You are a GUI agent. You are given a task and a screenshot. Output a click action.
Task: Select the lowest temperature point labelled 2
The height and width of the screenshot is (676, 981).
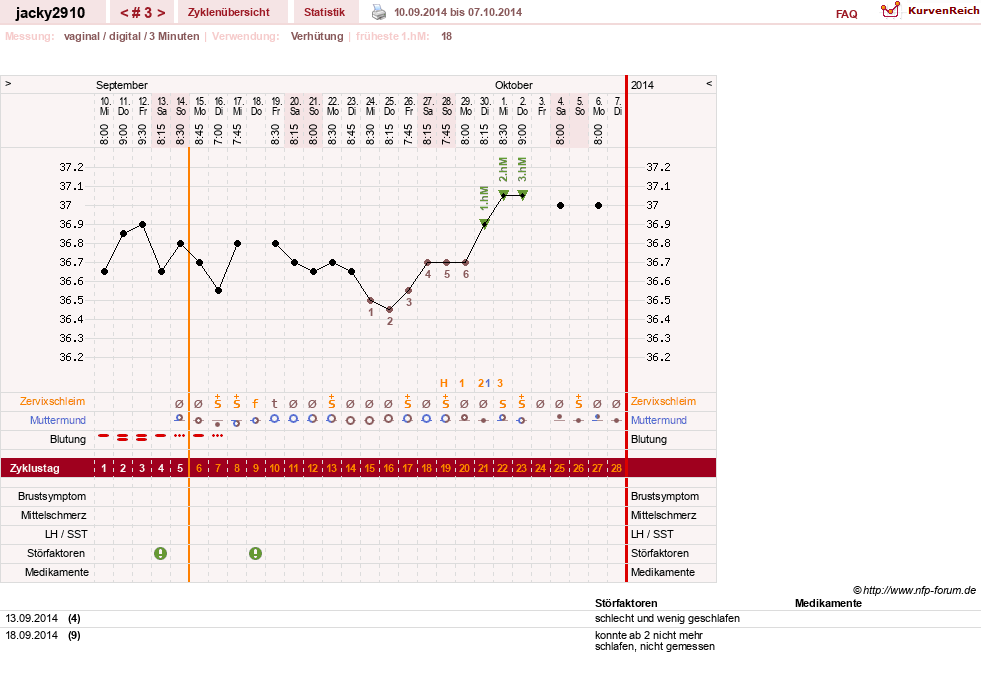[389, 309]
